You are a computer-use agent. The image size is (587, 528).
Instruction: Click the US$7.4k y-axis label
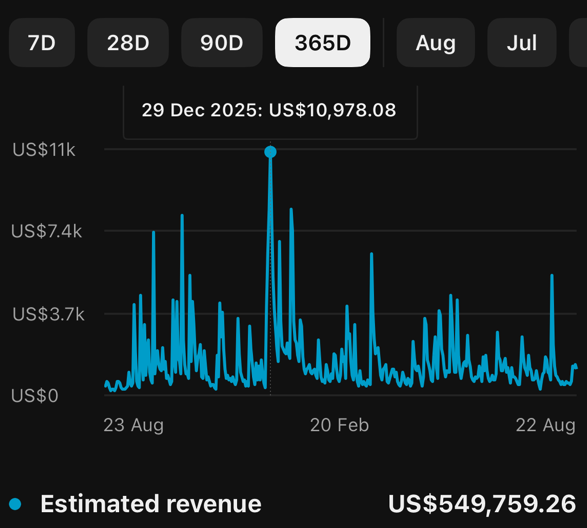pos(46,231)
